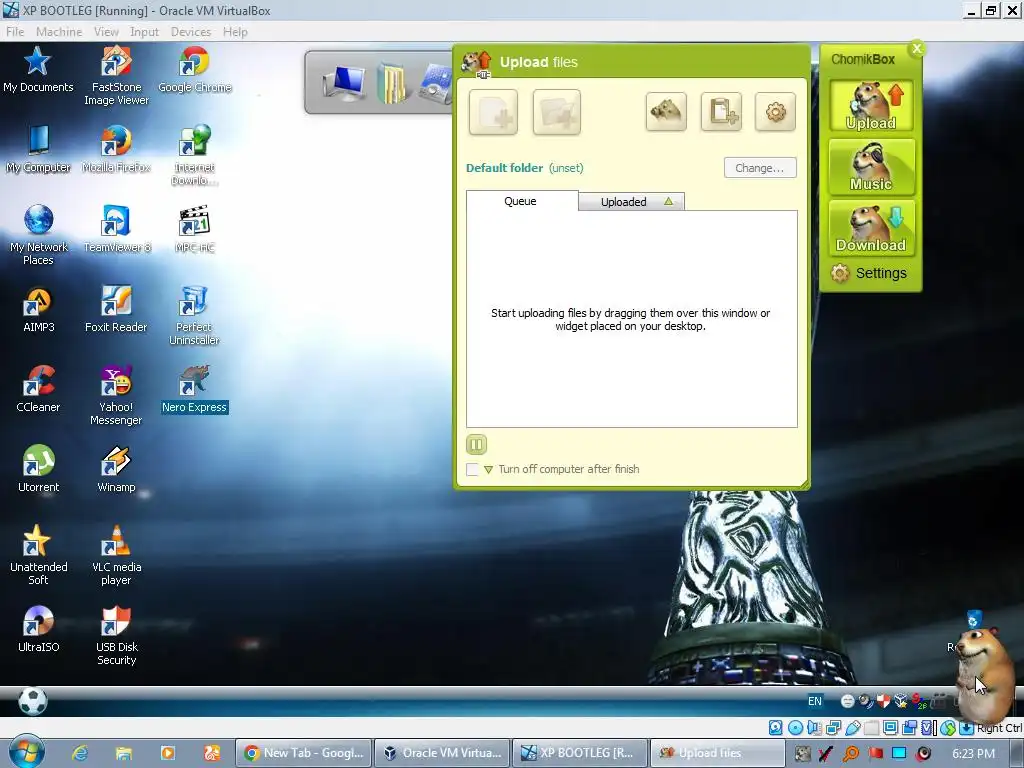
Task: Open the VirtualBox Machine menu
Action: pos(59,31)
